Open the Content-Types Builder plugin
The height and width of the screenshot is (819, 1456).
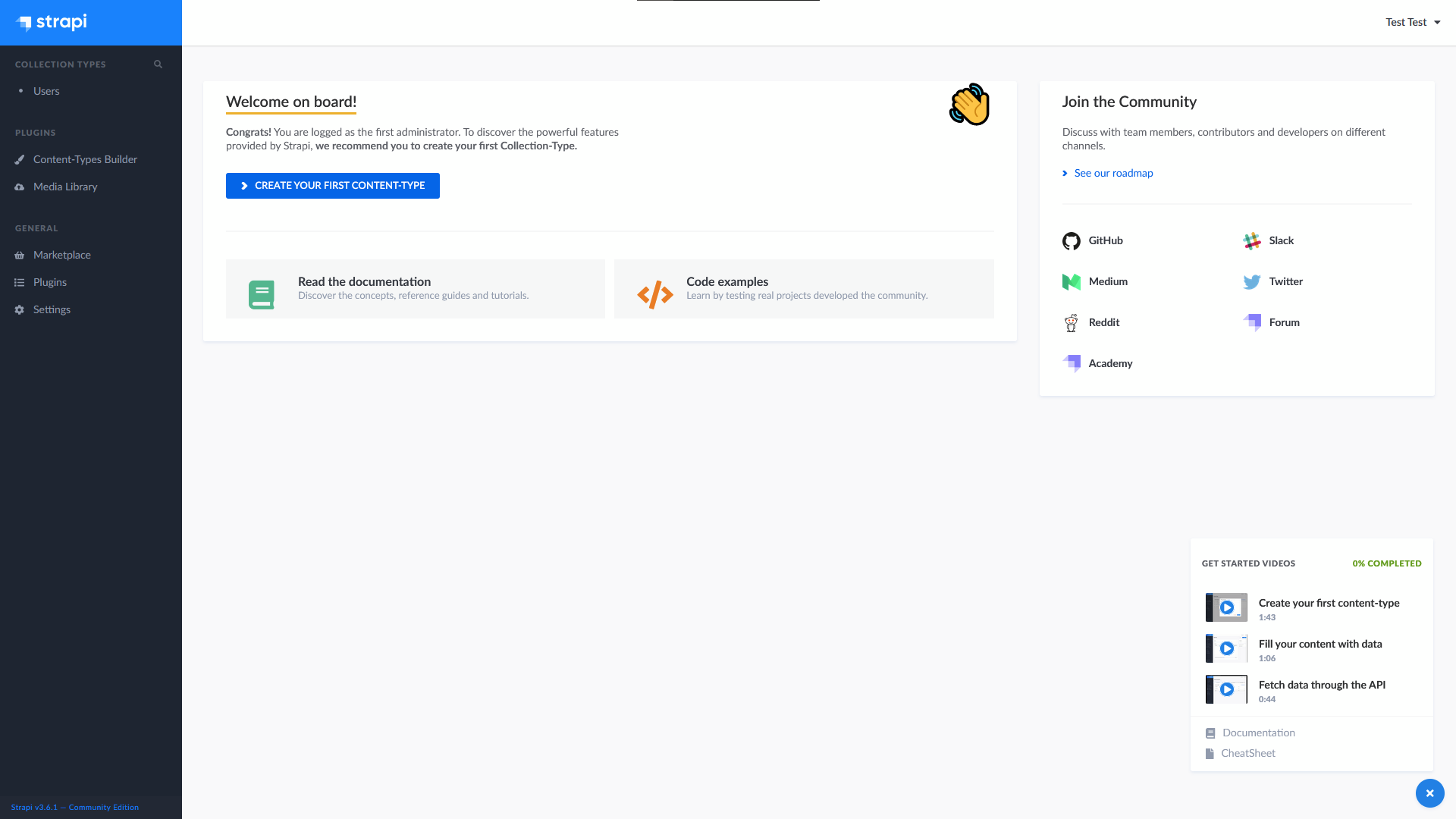(x=85, y=159)
